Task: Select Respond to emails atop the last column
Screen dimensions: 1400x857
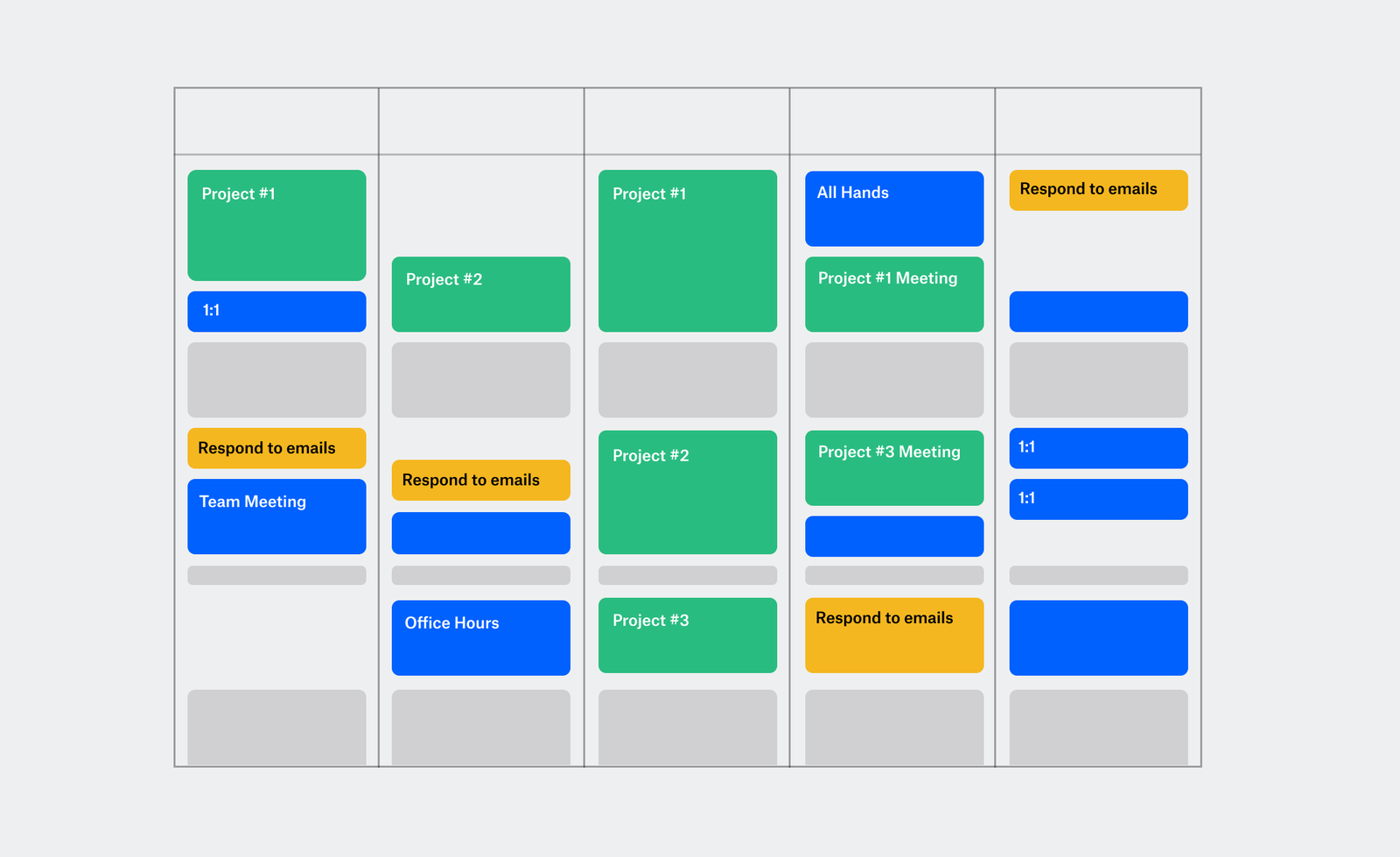Action: [1098, 190]
